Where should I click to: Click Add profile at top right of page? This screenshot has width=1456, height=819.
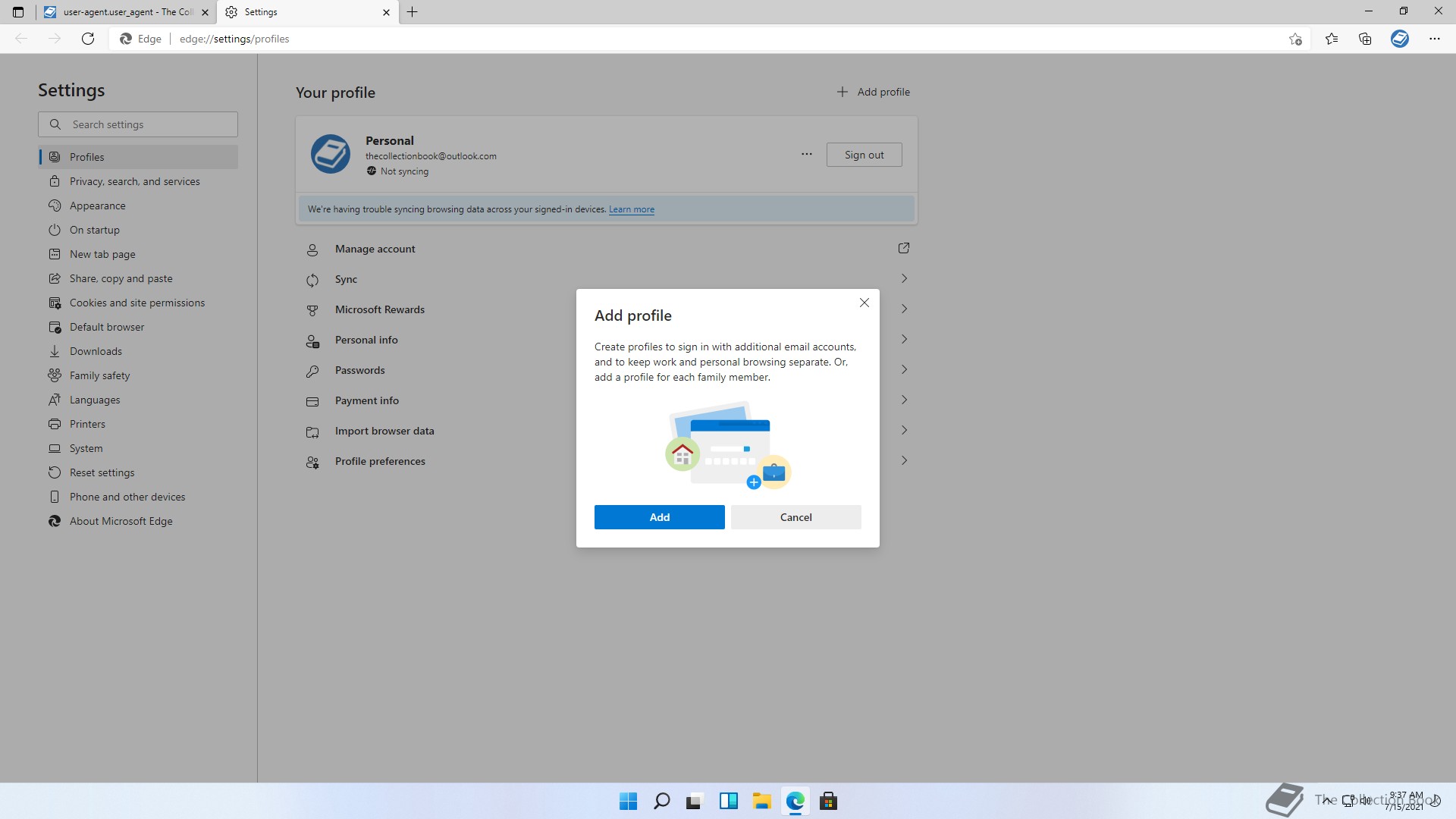point(873,92)
